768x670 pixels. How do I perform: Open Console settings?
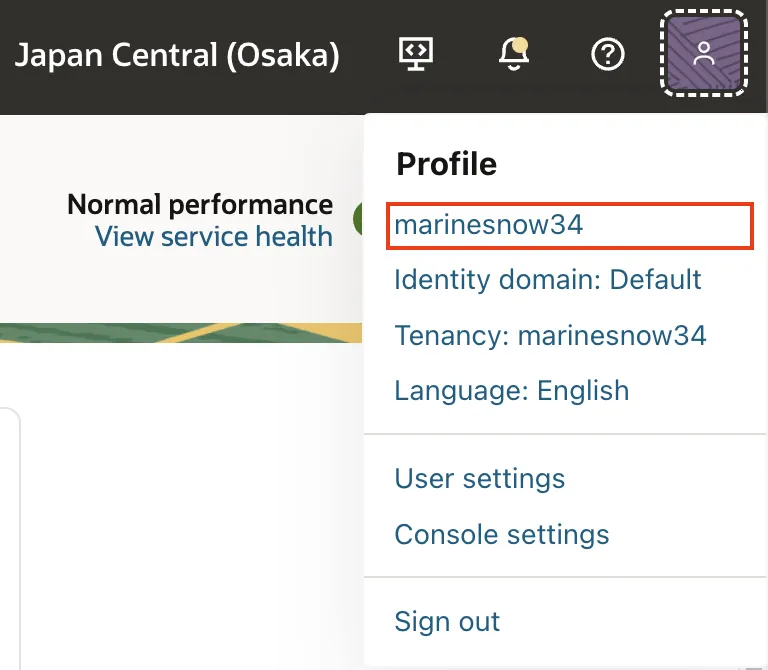pos(501,534)
